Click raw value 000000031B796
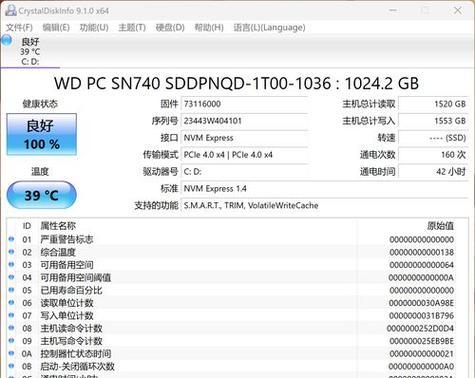Image resolution: width=475 pixels, height=378 pixels. click(x=421, y=316)
